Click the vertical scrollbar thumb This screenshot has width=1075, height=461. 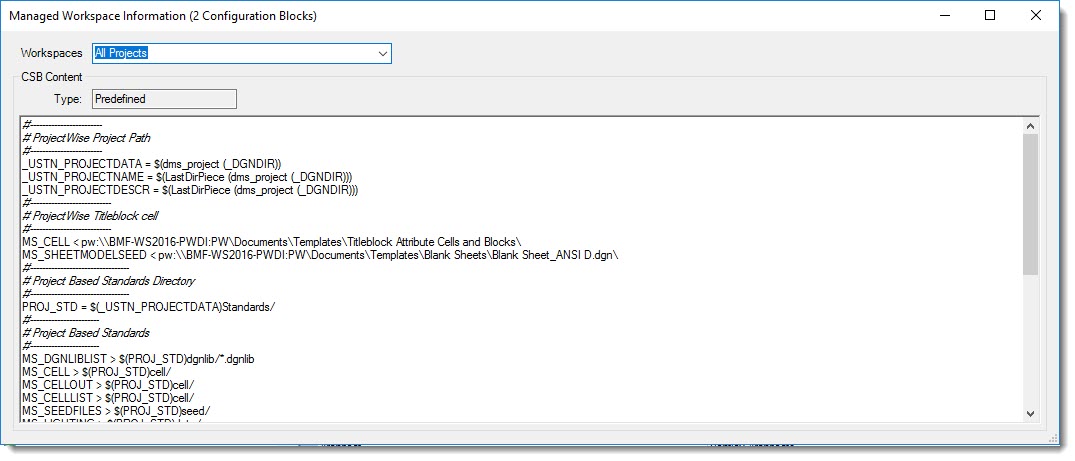[1030, 203]
